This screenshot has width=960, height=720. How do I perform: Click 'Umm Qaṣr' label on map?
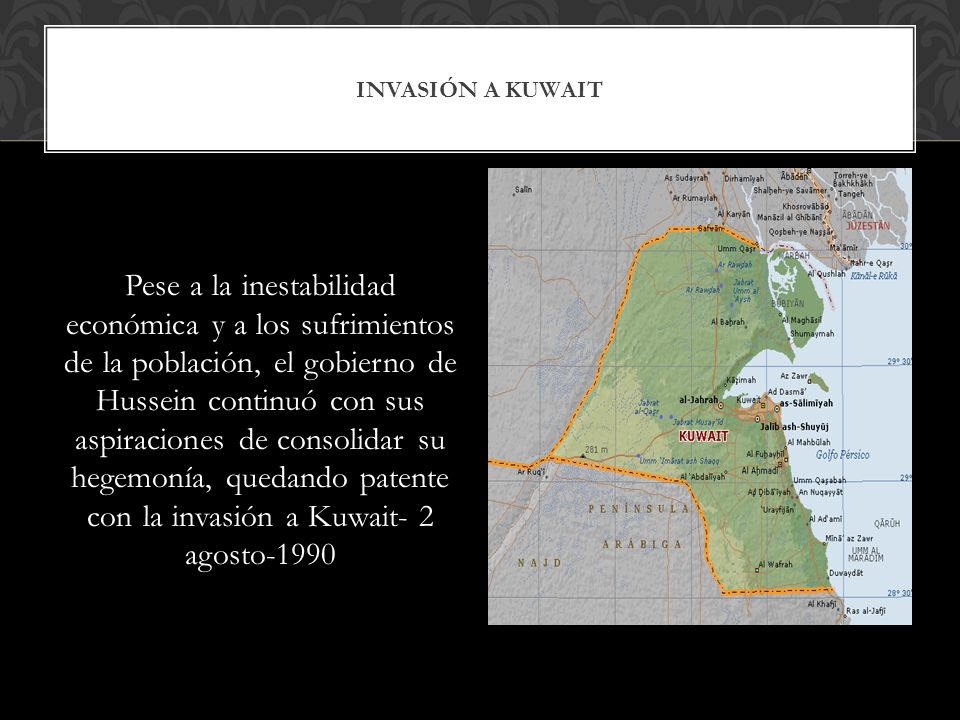tap(736, 249)
